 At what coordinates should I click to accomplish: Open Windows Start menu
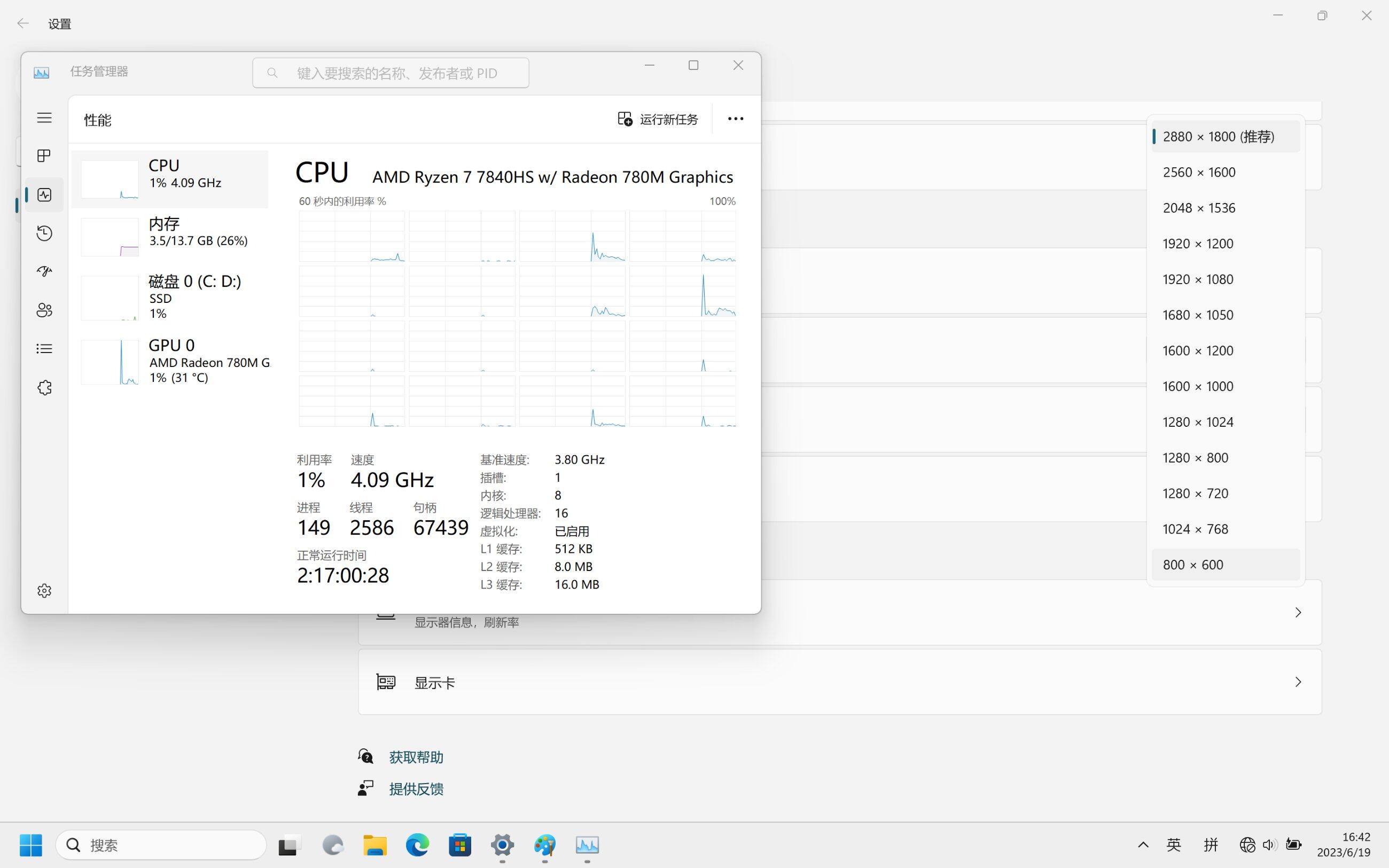(30, 844)
